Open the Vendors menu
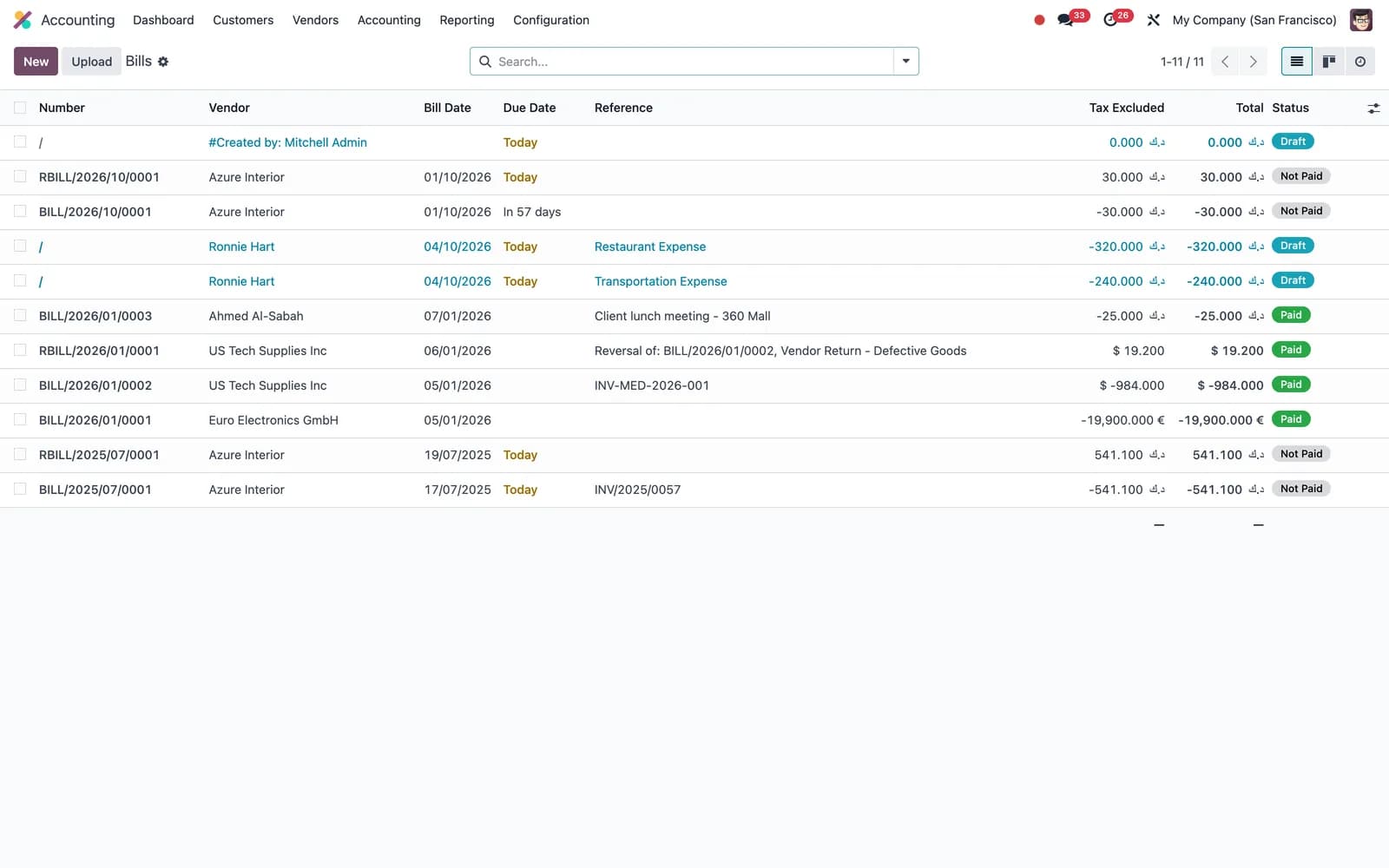This screenshot has width=1389, height=868. [315, 20]
